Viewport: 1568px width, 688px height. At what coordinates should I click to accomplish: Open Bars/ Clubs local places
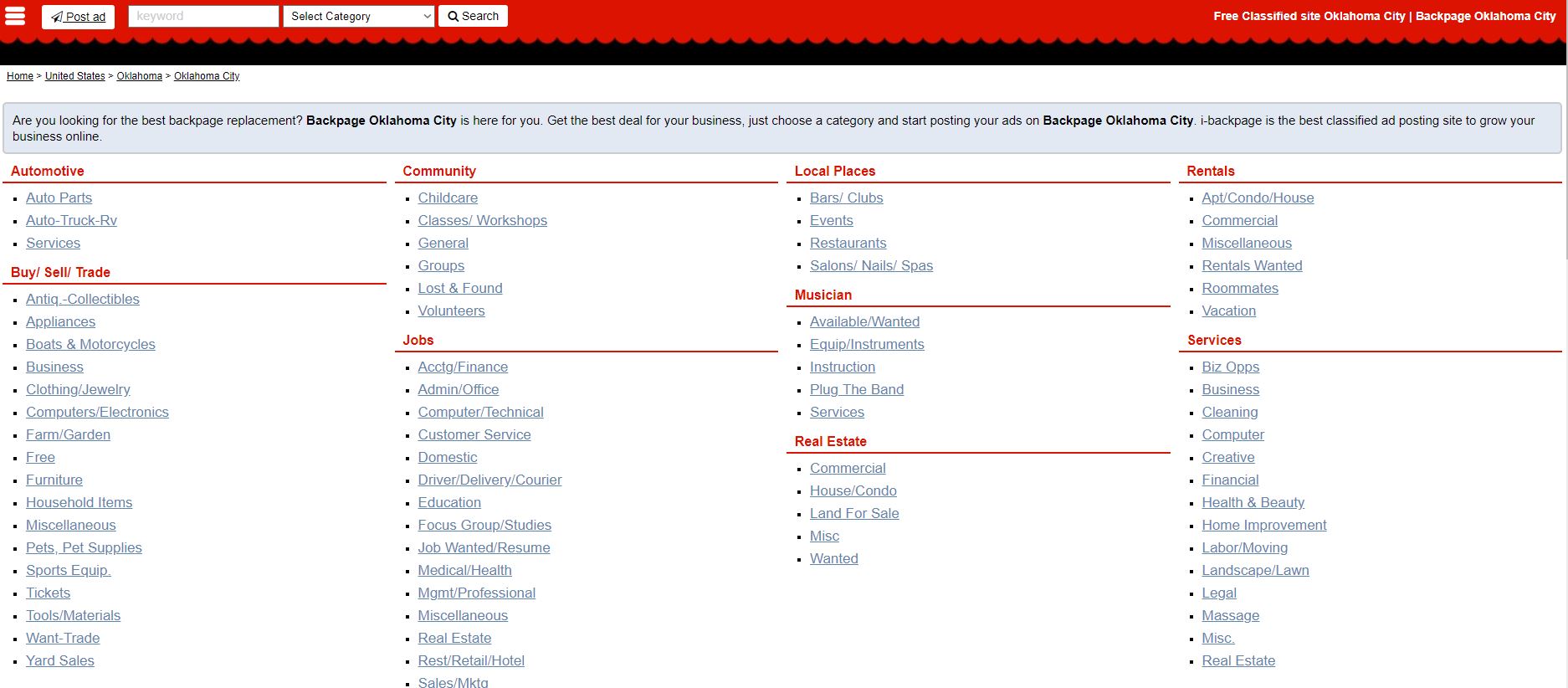[x=847, y=198]
